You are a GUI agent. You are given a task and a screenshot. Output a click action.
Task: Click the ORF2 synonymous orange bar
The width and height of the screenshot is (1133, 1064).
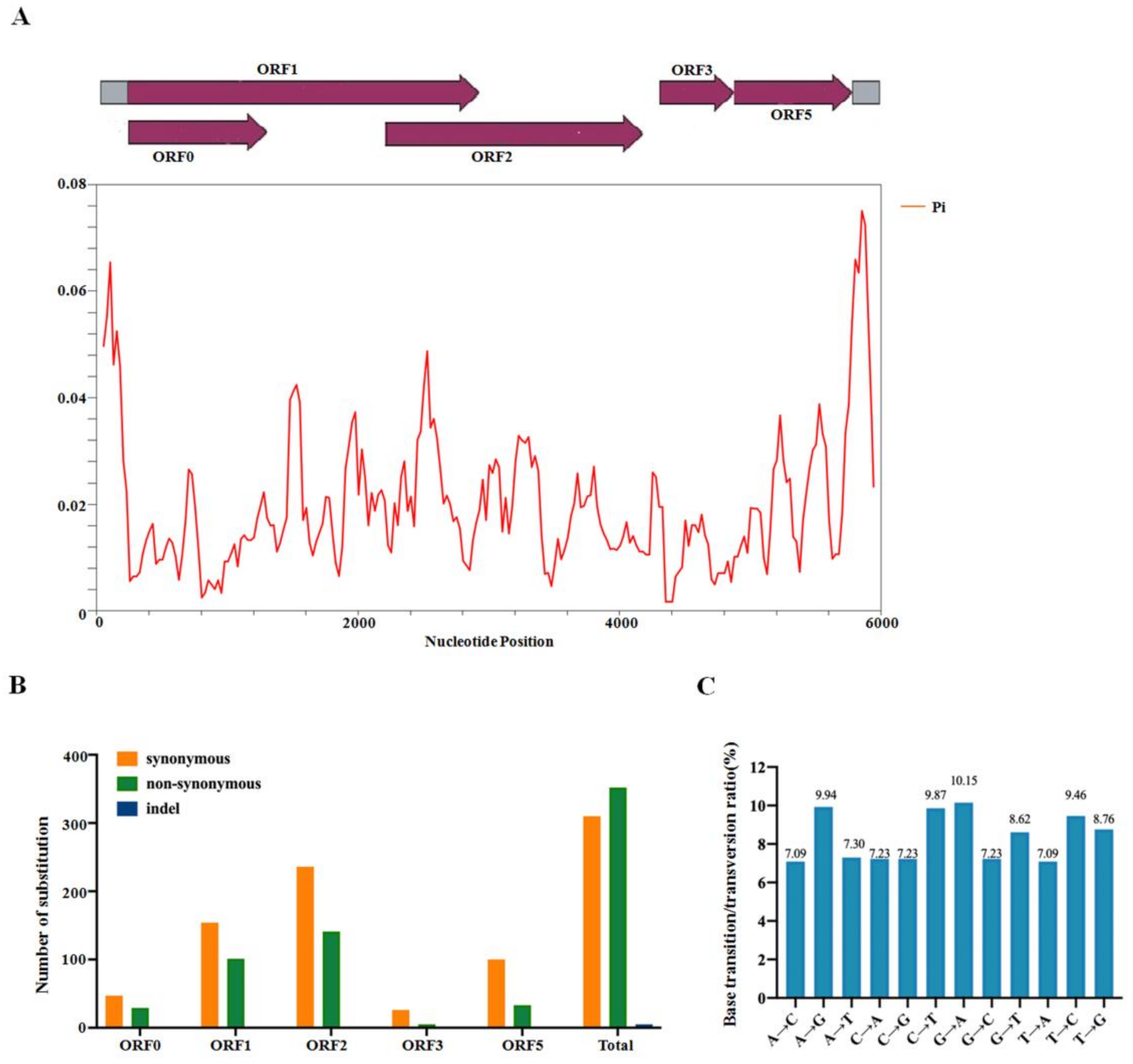pos(305,946)
